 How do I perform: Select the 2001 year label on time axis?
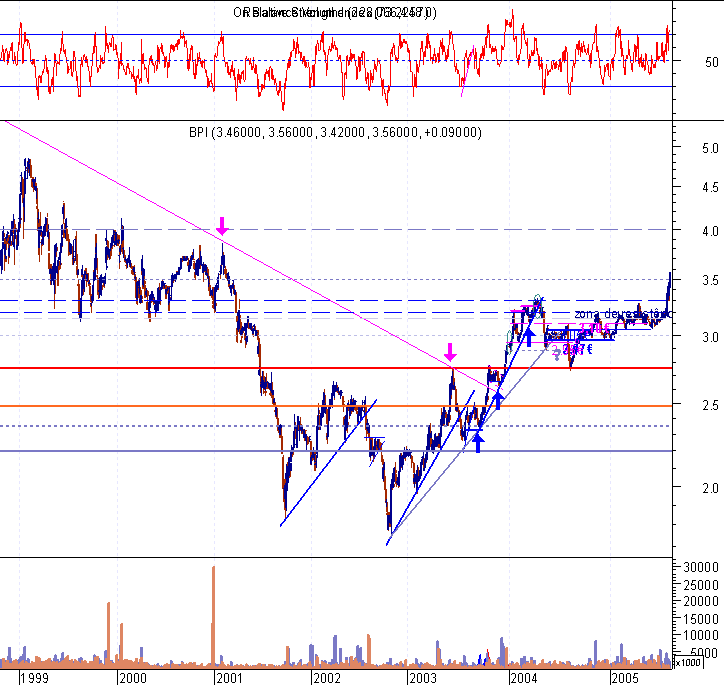229,678
